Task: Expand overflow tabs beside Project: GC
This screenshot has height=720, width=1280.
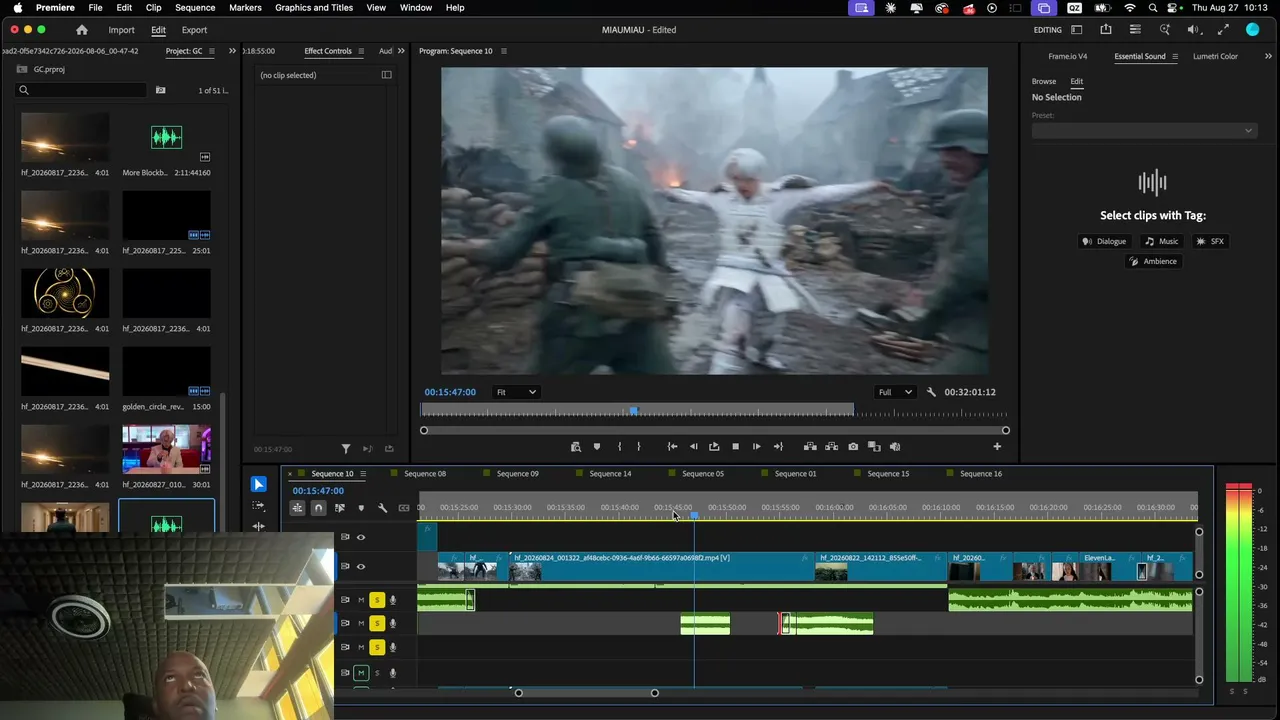Action: pyautogui.click(x=232, y=51)
